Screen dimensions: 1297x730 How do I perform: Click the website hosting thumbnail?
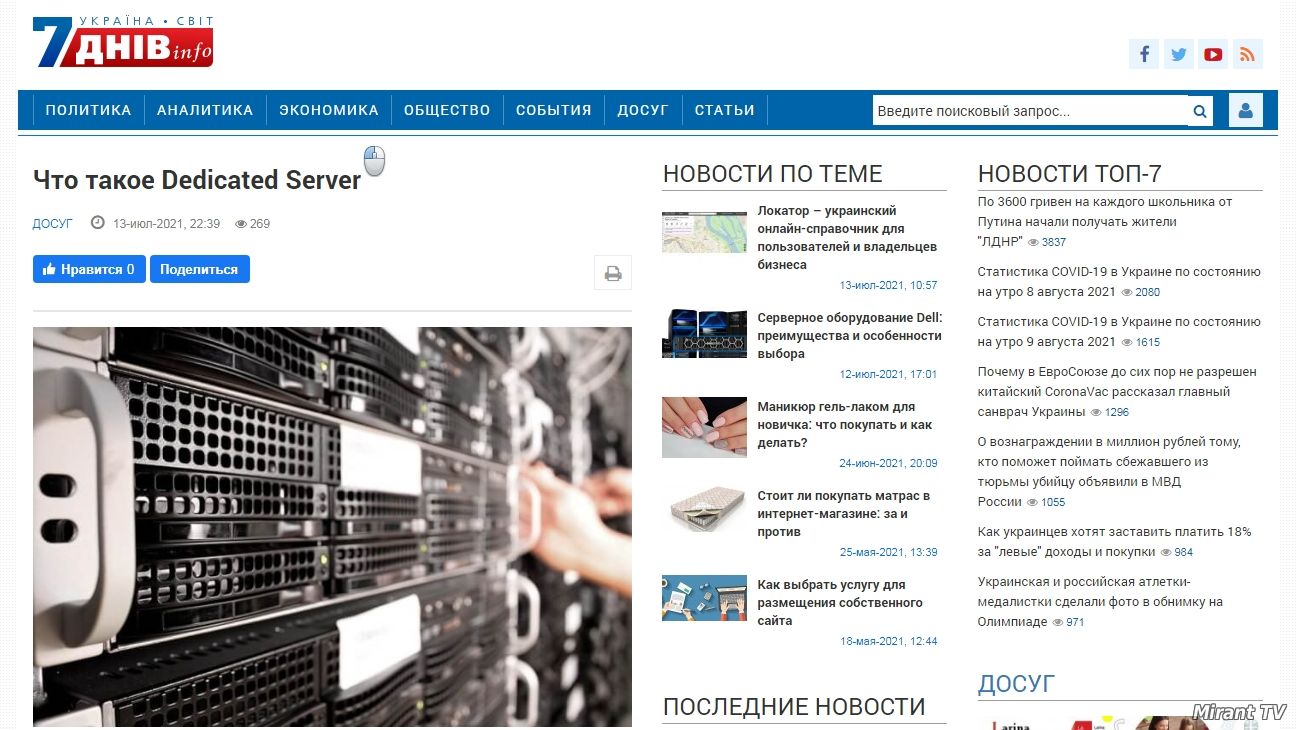(x=704, y=598)
